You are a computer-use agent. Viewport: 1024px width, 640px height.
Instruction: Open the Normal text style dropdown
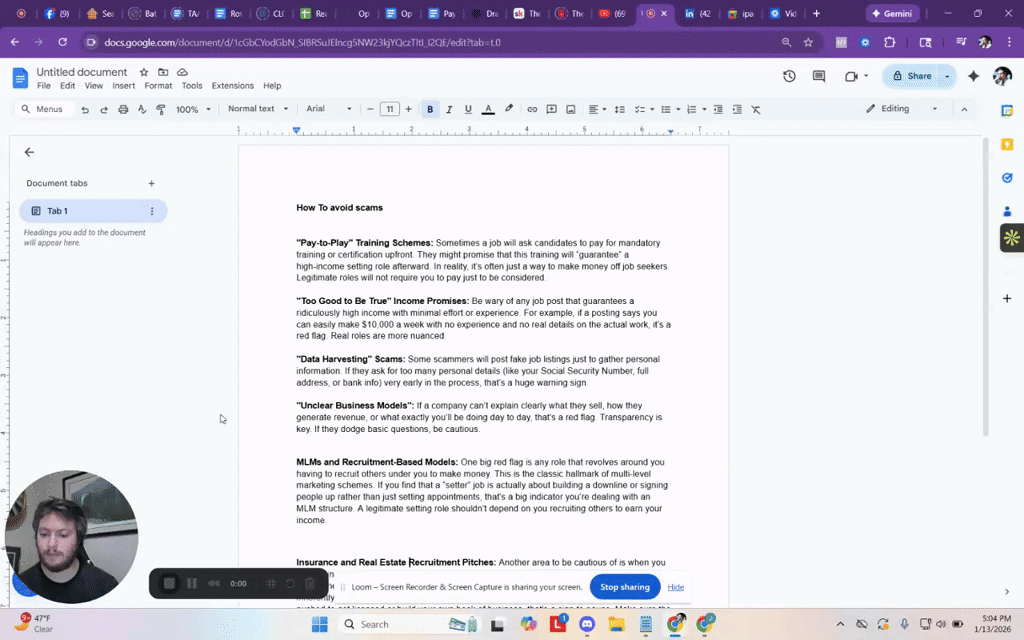click(x=257, y=109)
